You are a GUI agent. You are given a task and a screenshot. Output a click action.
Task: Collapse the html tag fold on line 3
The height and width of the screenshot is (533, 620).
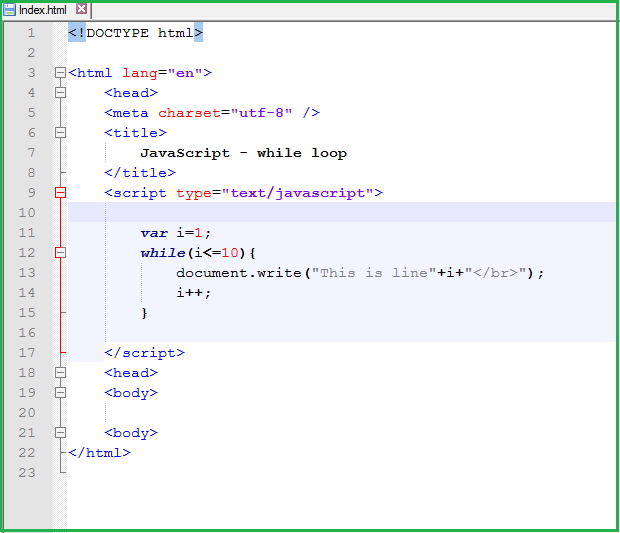pyautogui.click(x=60, y=73)
